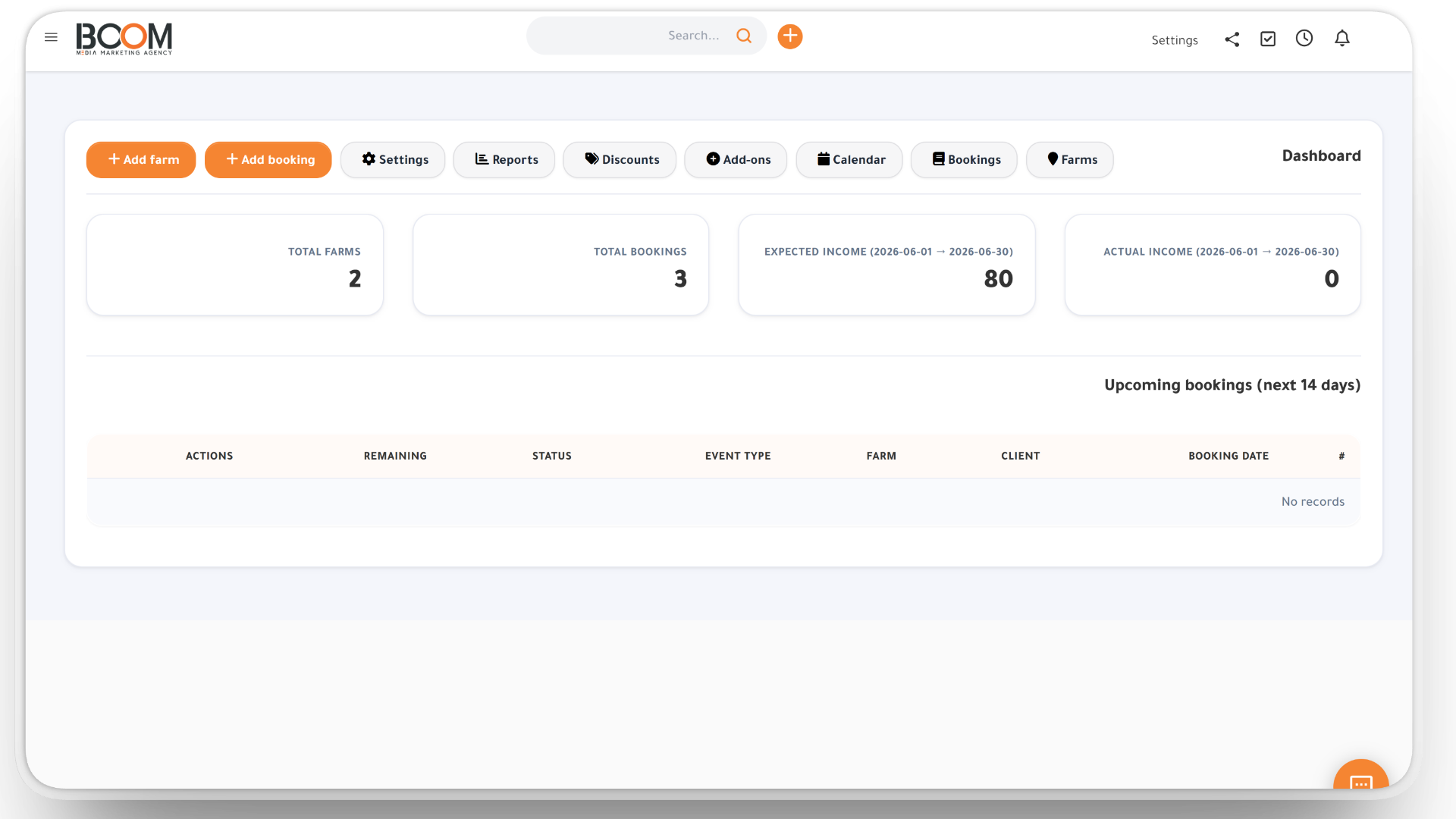Click the No records table cell

(723, 502)
